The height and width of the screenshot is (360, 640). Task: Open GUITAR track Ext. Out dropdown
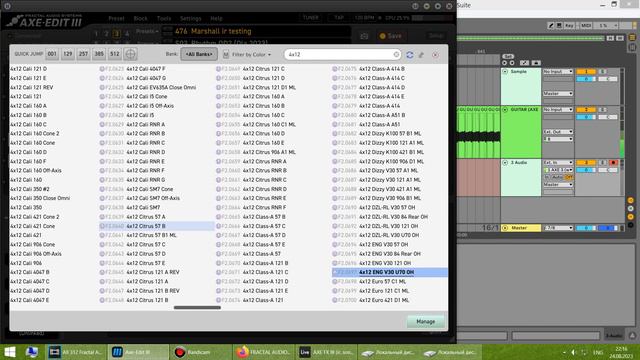tap(558, 132)
